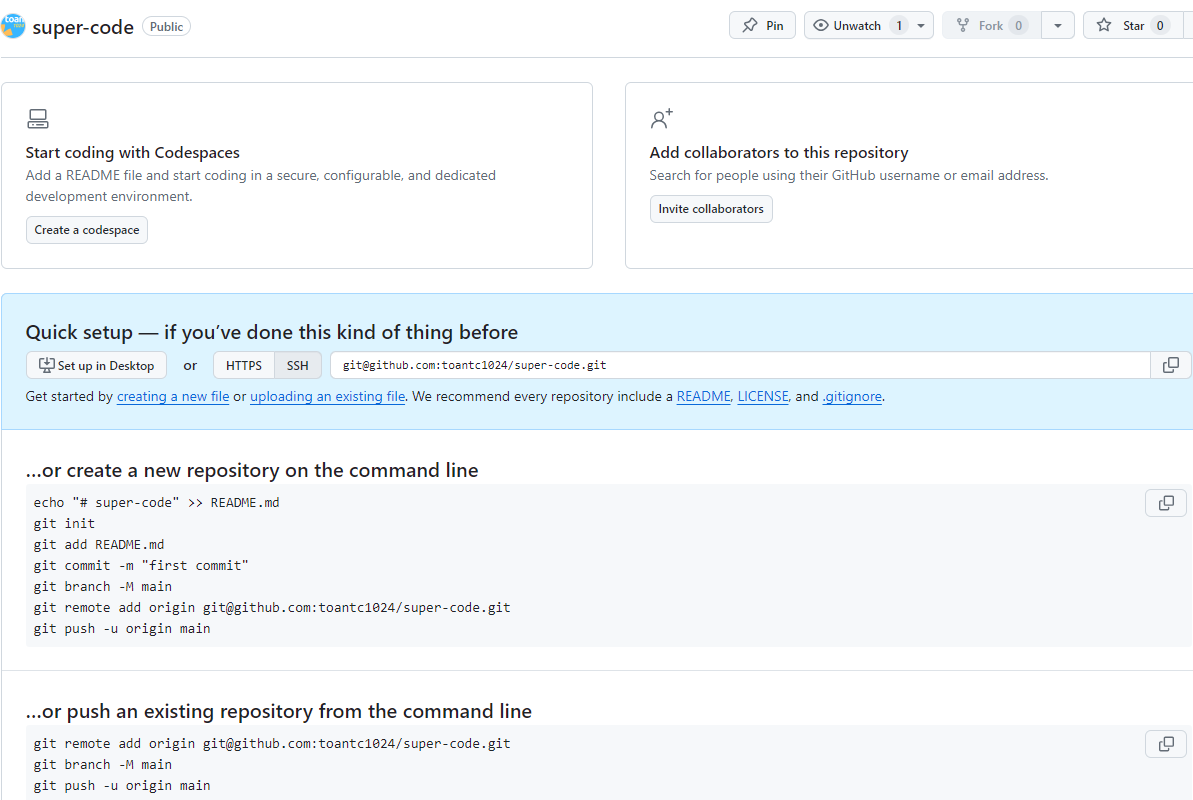1193x800 pixels.
Task: Copy the create new repository commands
Action: [x=1166, y=503]
